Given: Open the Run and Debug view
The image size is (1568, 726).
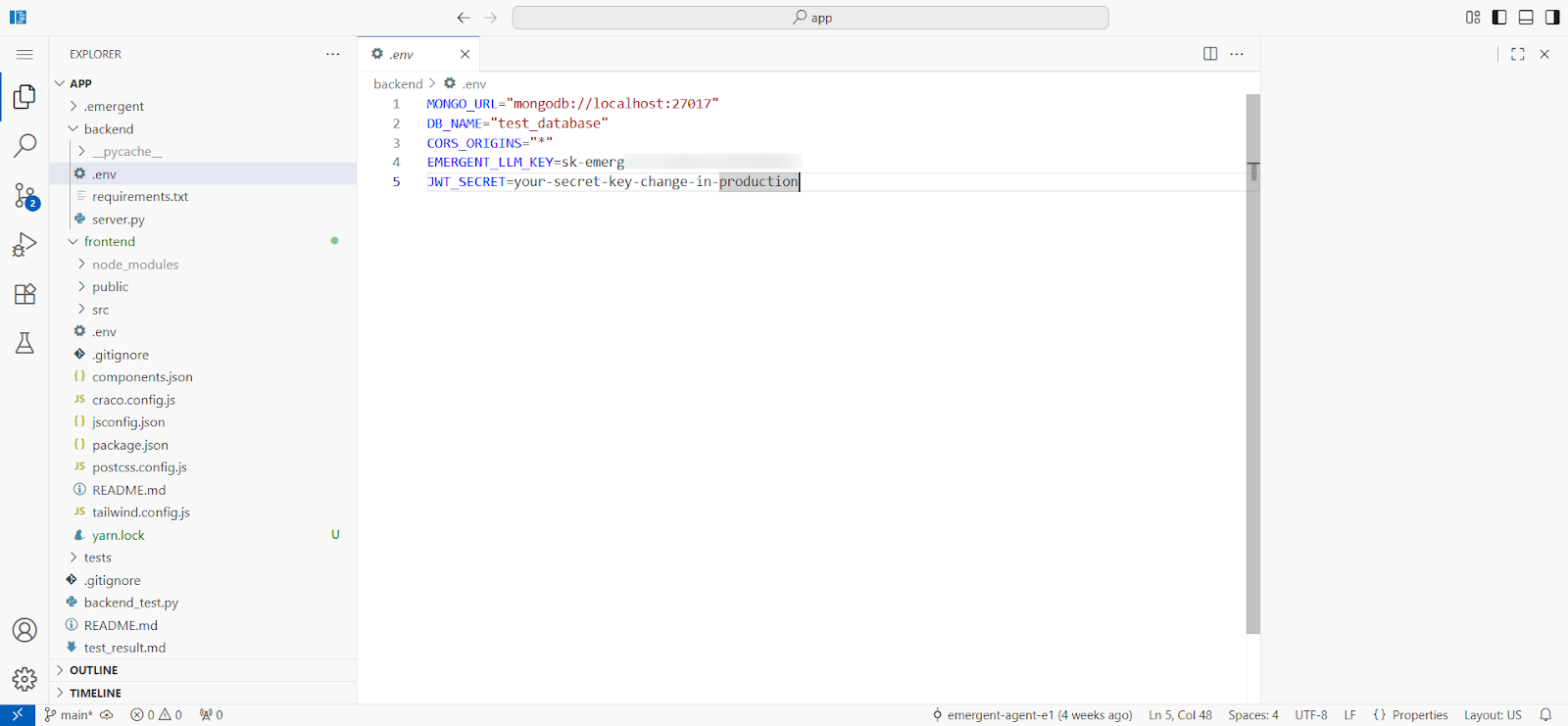Looking at the screenshot, I should [x=24, y=245].
